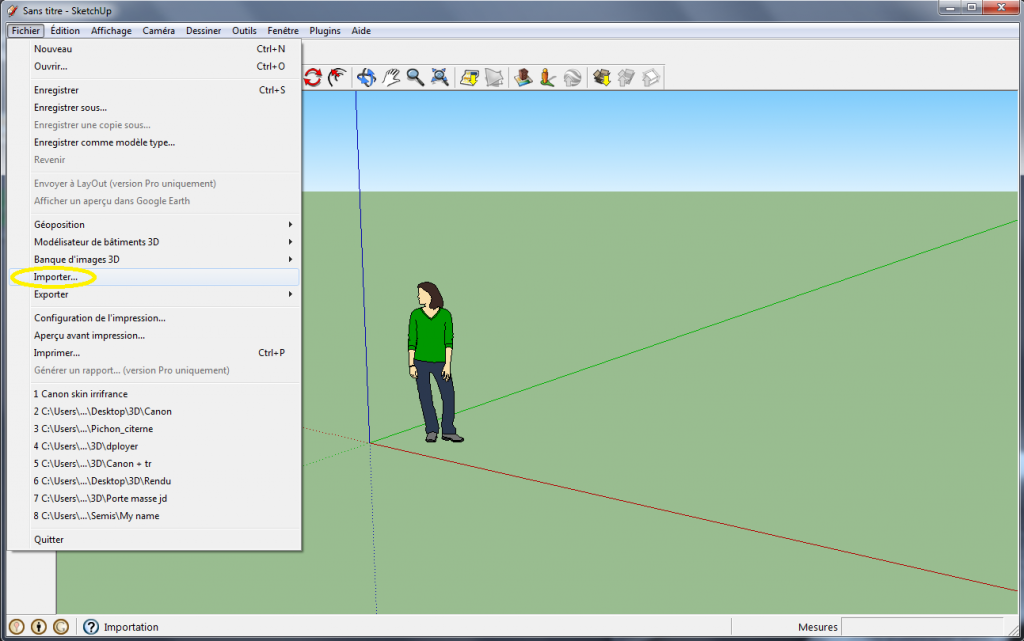This screenshot has height=641, width=1024.
Task: Click the Get Models download icon
Action: click(x=601, y=78)
